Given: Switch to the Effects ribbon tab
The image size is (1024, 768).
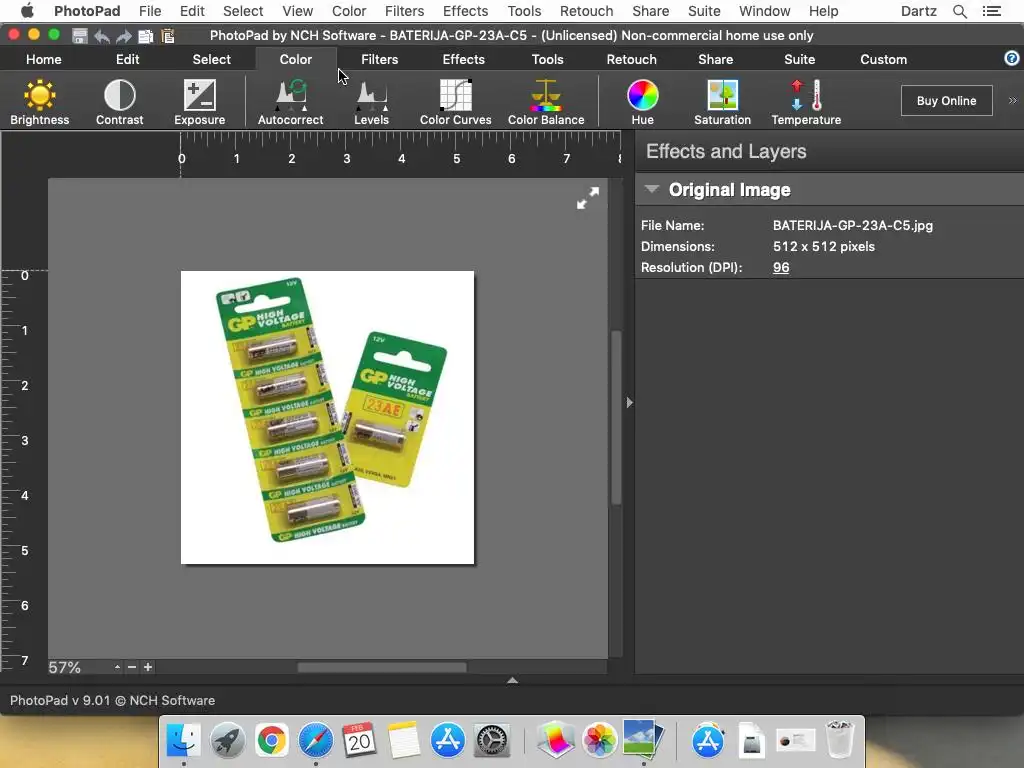Looking at the screenshot, I should 464,59.
